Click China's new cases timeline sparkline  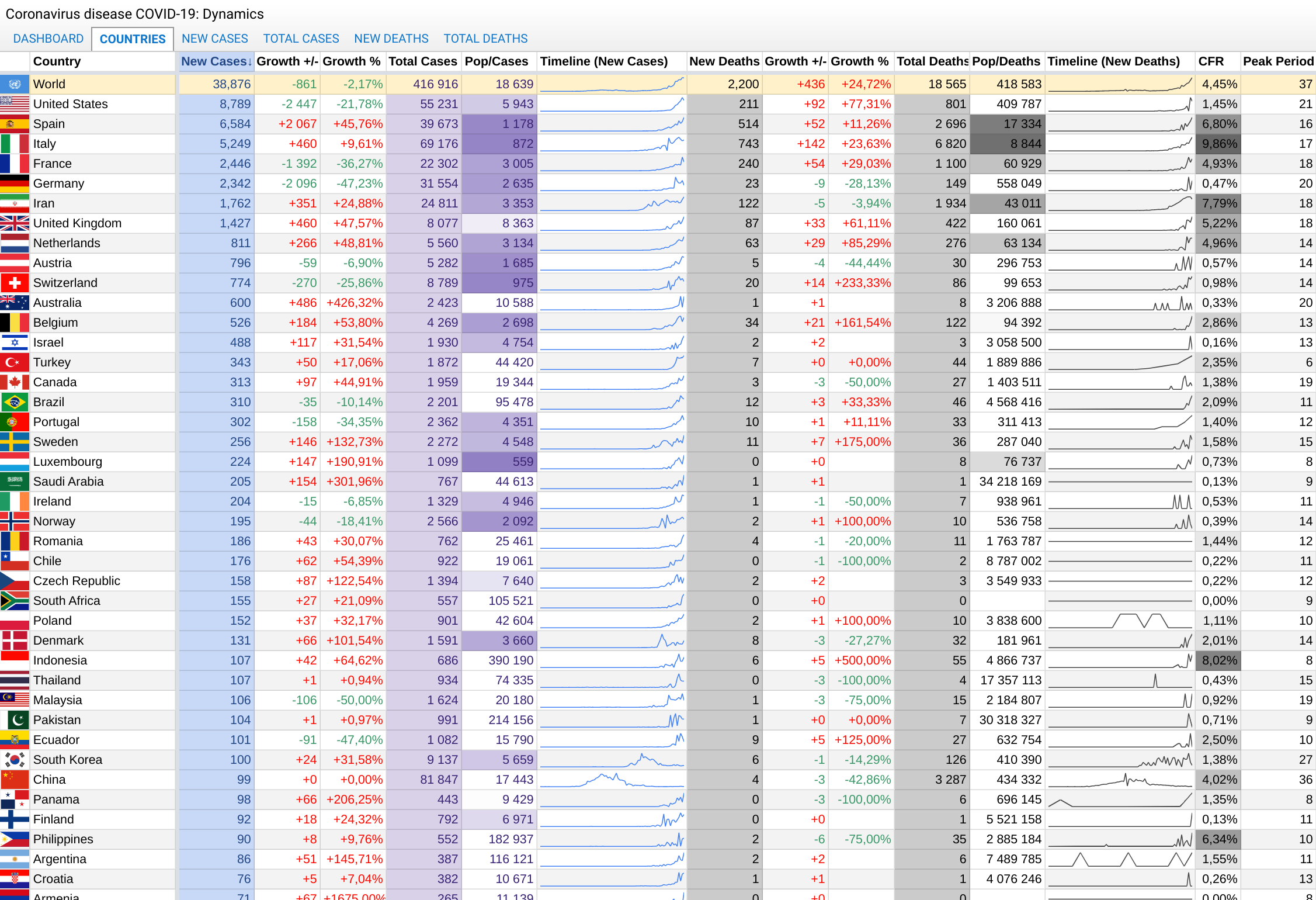(612, 780)
